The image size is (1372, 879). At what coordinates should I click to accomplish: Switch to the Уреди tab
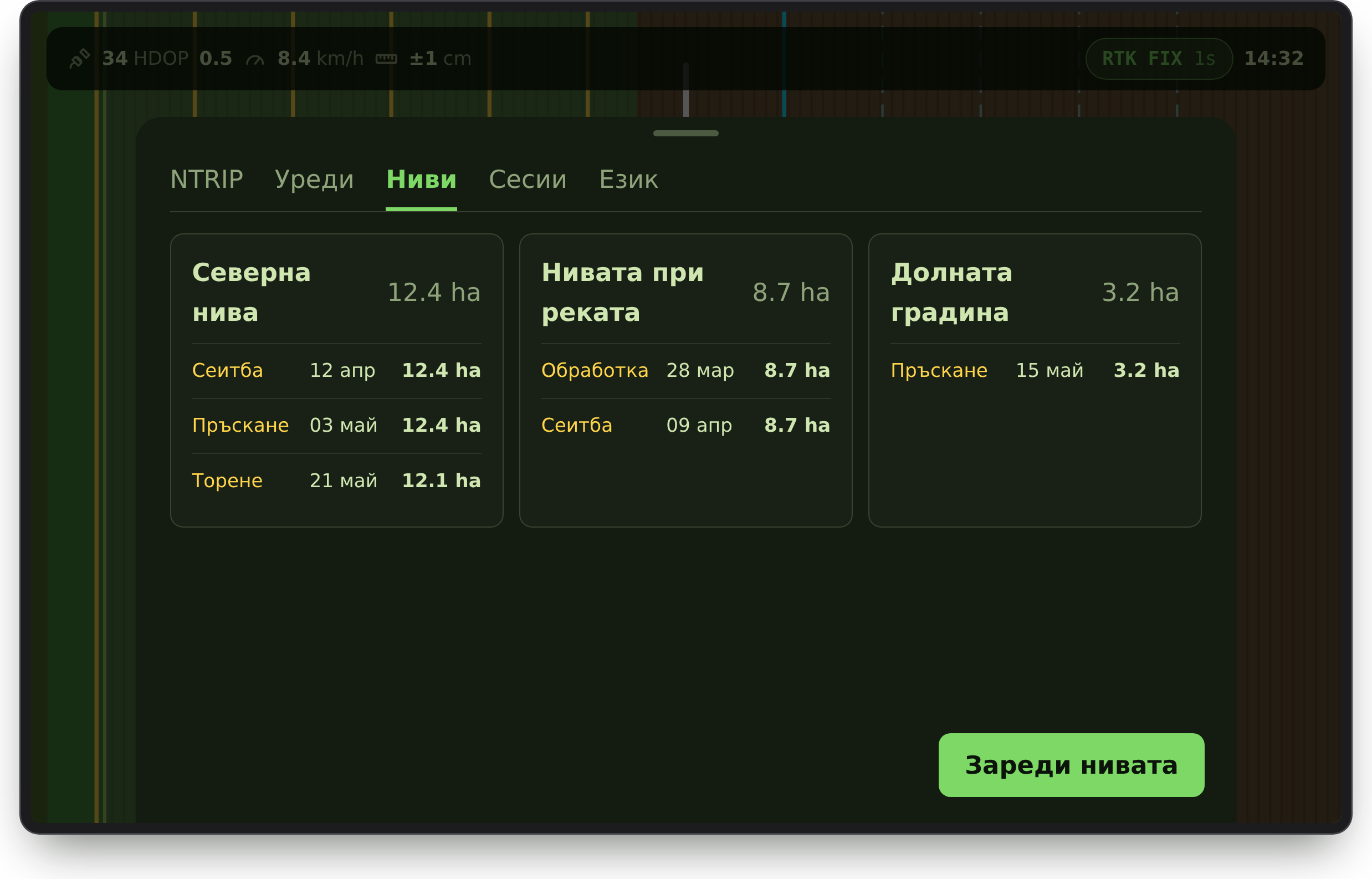pos(315,180)
